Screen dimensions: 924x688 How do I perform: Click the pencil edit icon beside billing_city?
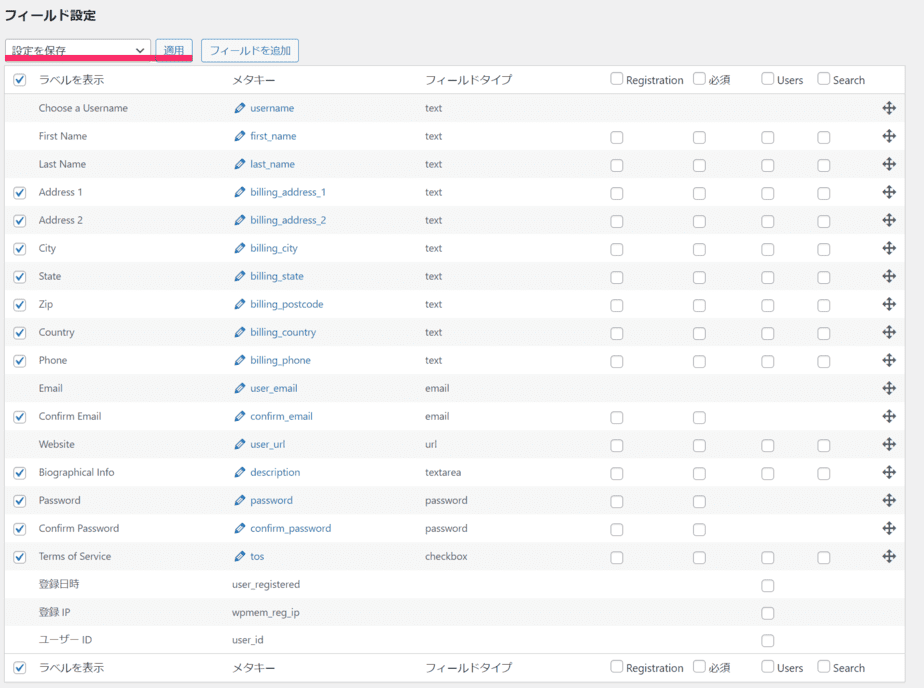240,248
